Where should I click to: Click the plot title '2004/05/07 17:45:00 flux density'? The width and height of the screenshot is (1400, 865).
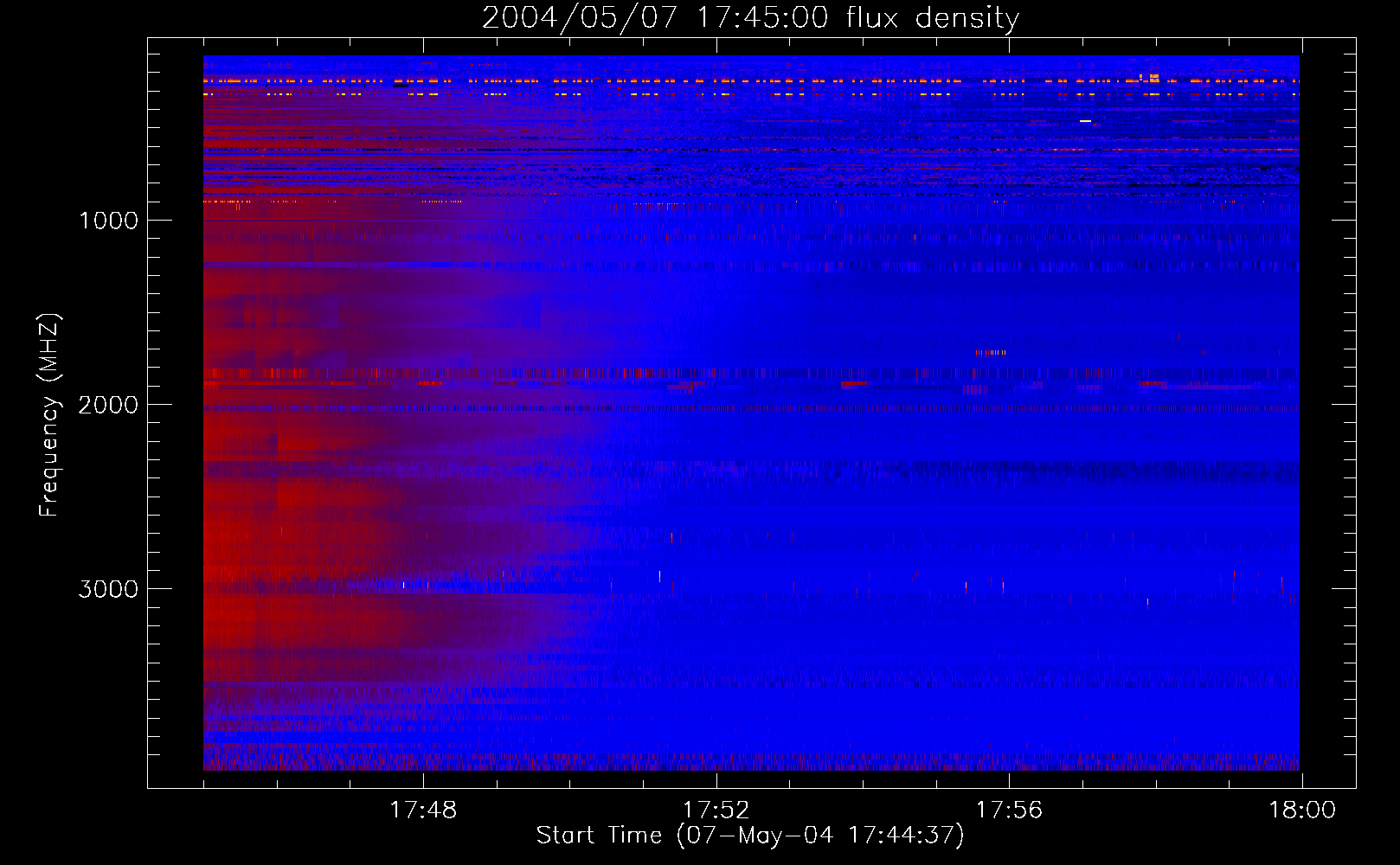tap(750, 17)
